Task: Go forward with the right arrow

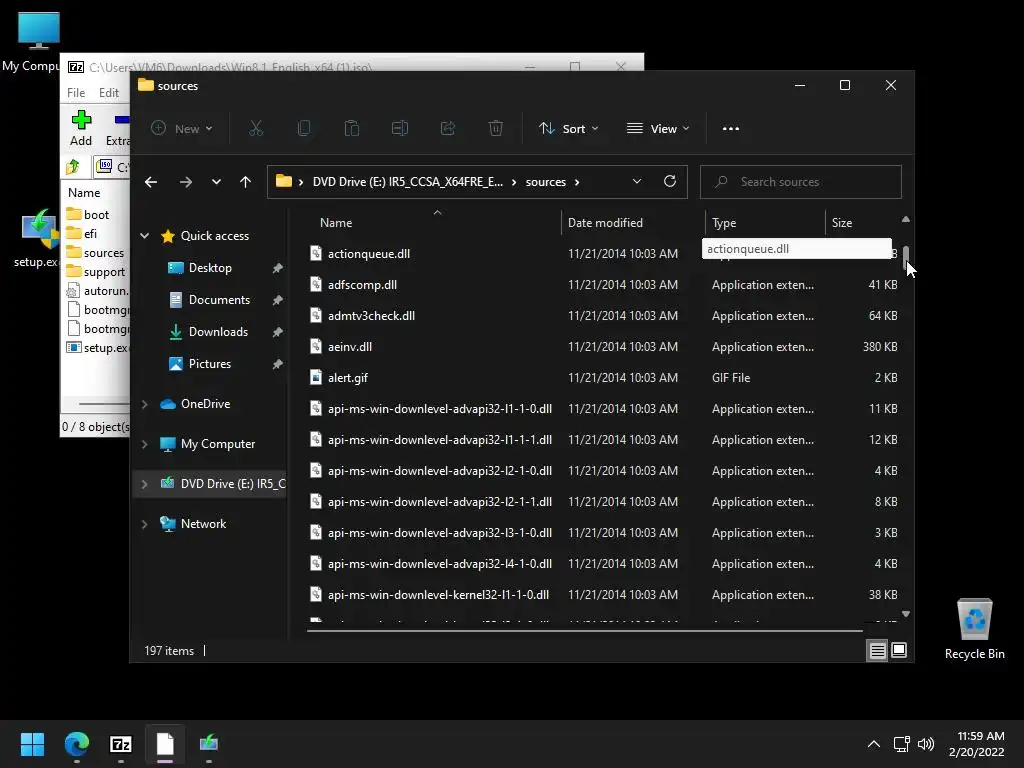Action: point(186,182)
